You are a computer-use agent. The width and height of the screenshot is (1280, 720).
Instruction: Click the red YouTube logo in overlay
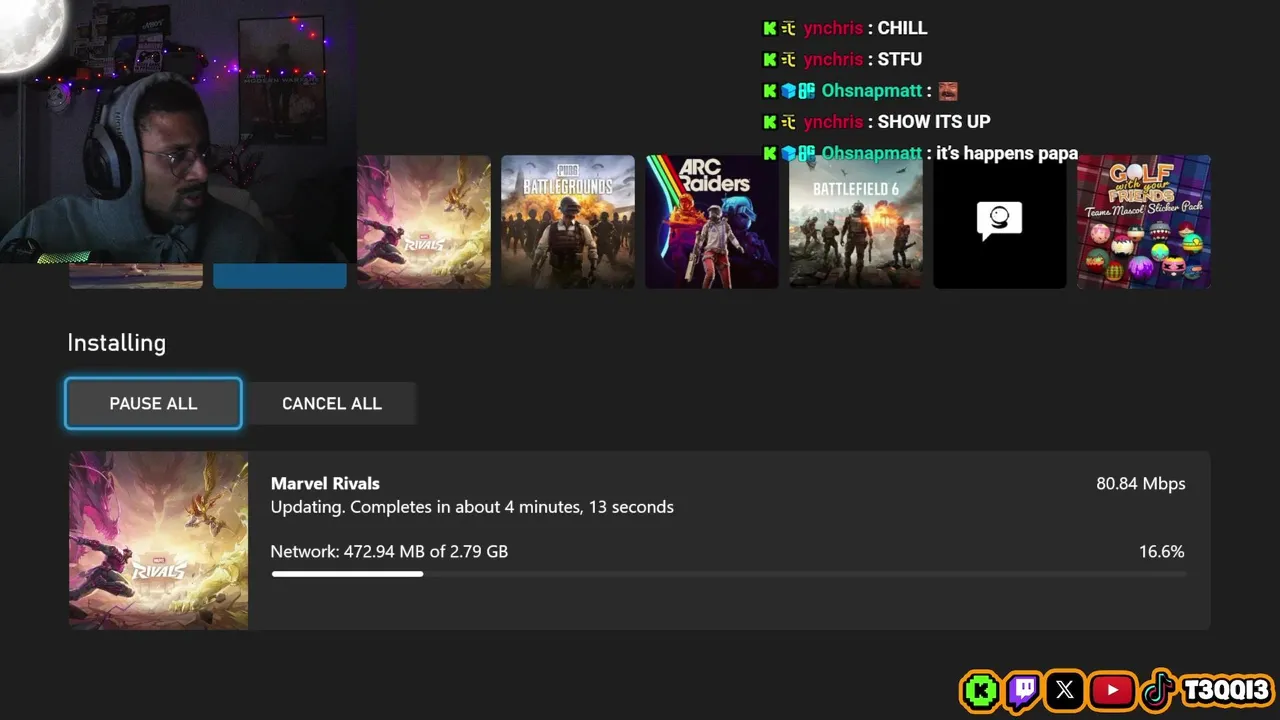tap(1112, 690)
